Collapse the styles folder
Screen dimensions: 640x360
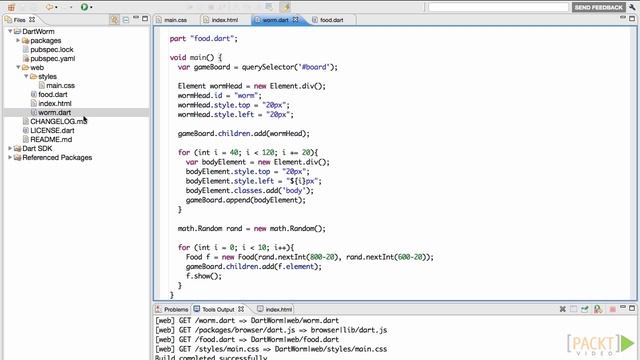[26, 76]
